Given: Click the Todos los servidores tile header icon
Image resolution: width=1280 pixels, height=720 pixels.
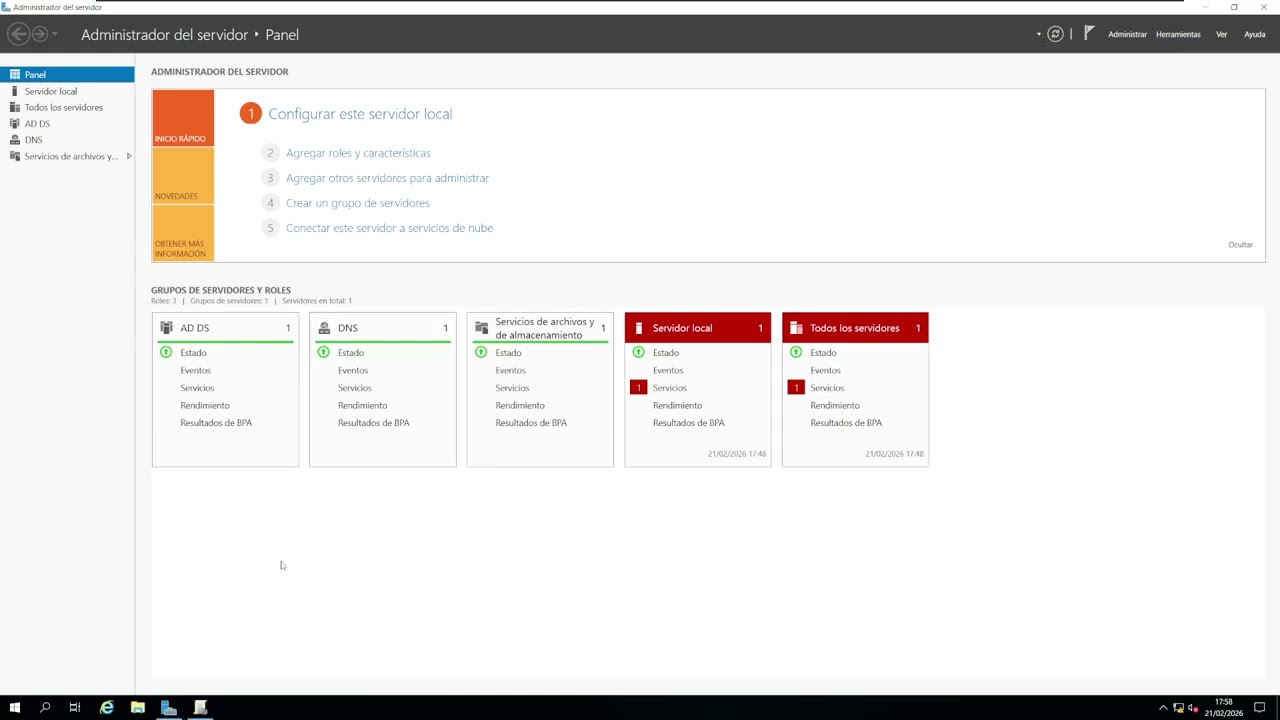Looking at the screenshot, I should point(796,328).
